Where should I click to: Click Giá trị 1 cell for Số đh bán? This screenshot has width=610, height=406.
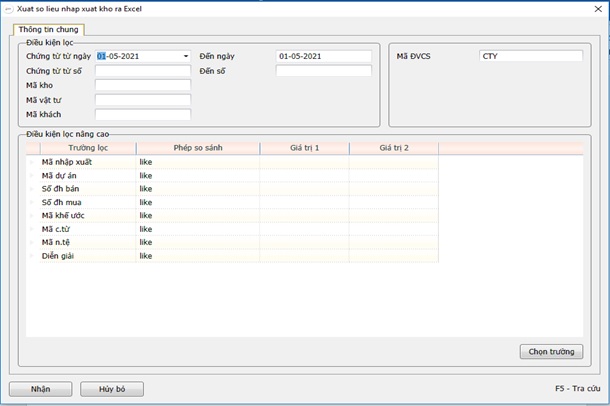pos(304,188)
